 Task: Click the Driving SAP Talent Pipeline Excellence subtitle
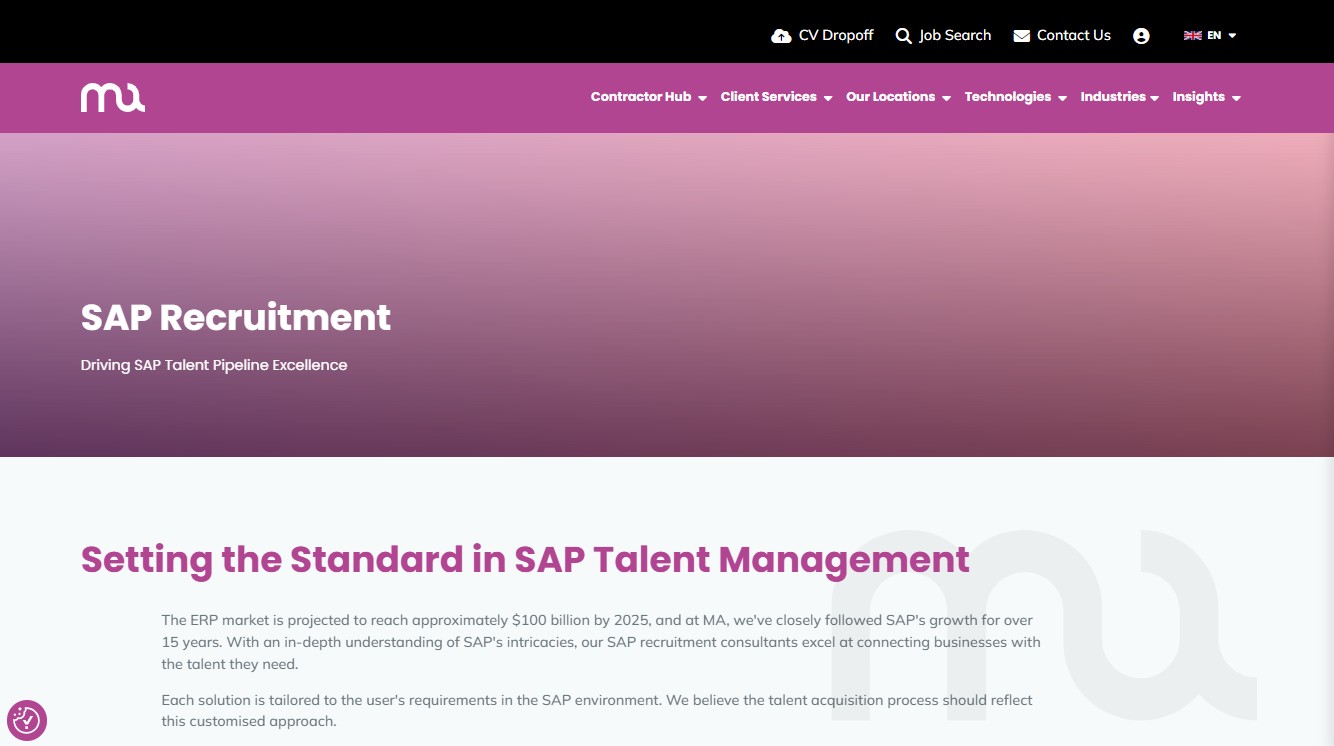(214, 365)
